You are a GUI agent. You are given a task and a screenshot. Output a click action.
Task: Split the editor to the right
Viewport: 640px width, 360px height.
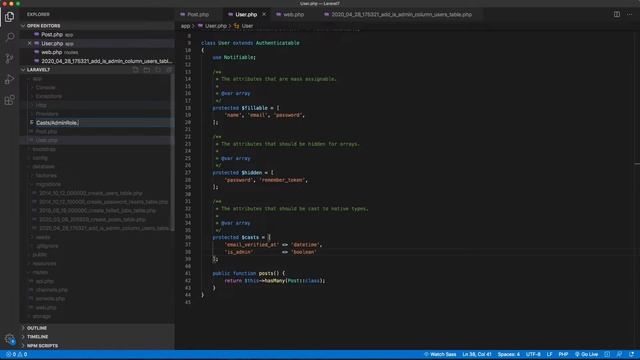click(x=617, y=14)
